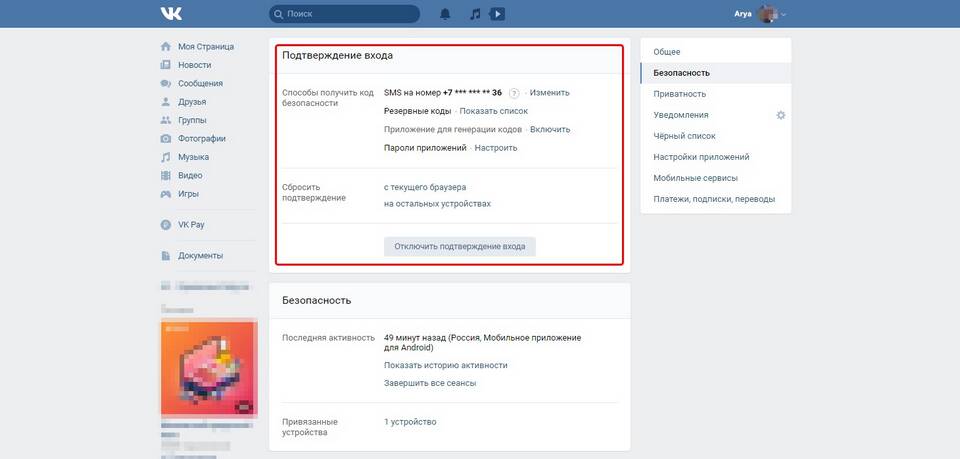Switch to Общее settings tab
The image size is (960, 459).
[x=716, y=52]
